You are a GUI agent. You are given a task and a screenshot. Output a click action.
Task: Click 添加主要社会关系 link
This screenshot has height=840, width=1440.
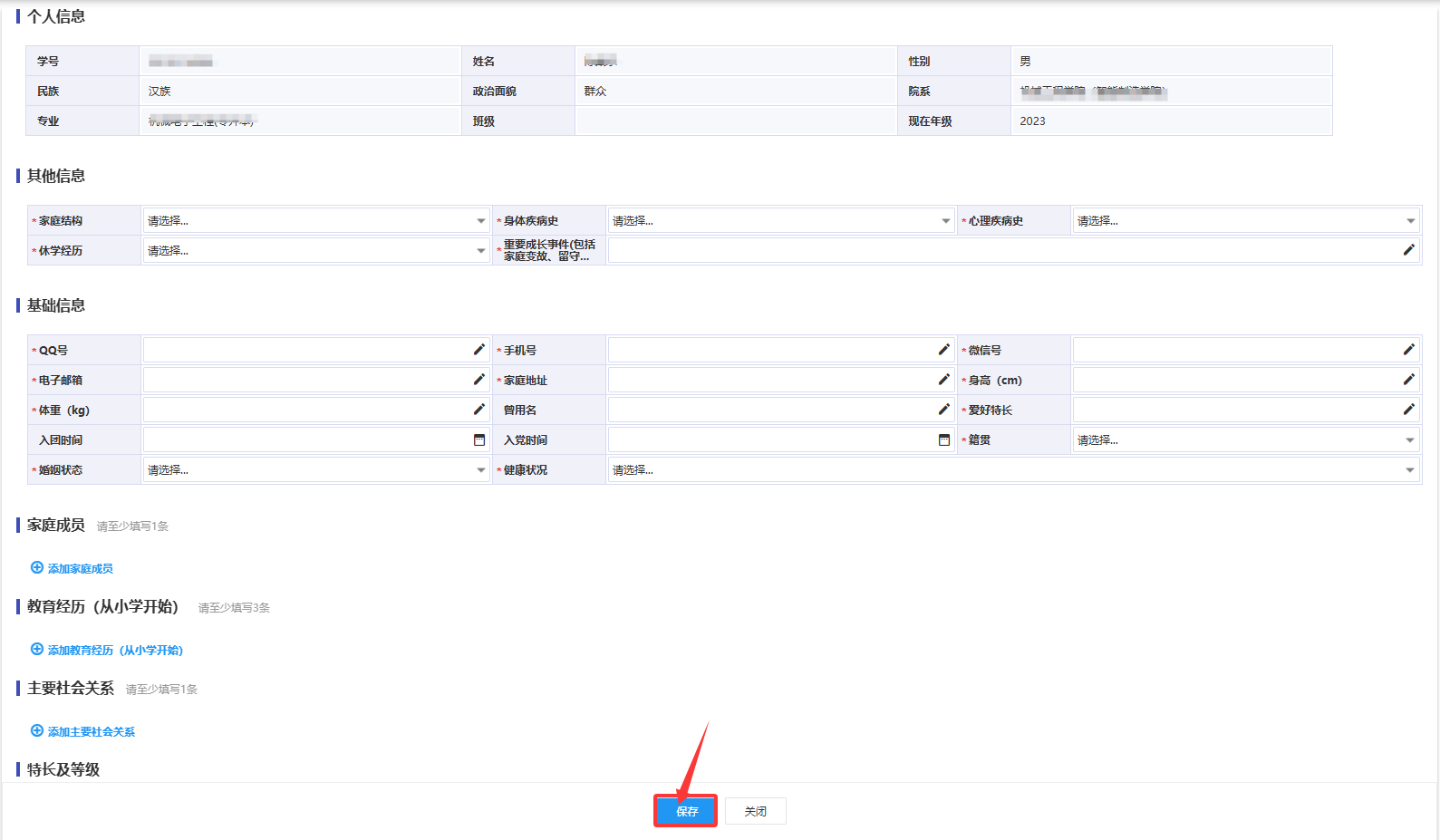[91, 732]
